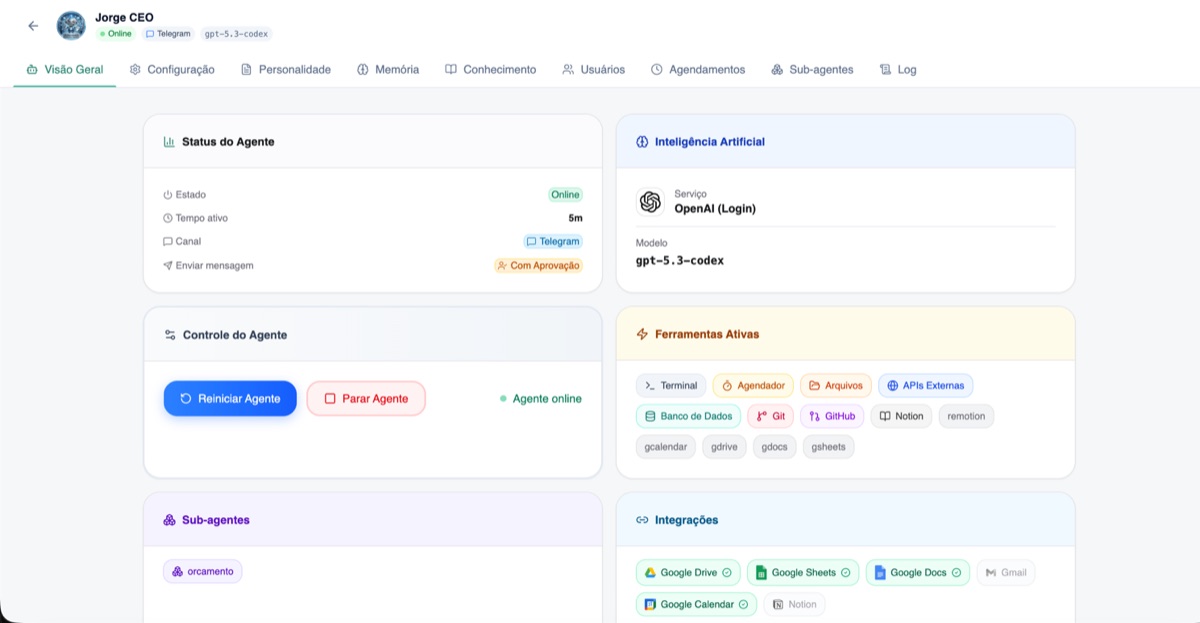Image resolution: width=1200 pixels, height=623 pixels.
Task: Click the back arrow icon
Action: coord(33,26)
